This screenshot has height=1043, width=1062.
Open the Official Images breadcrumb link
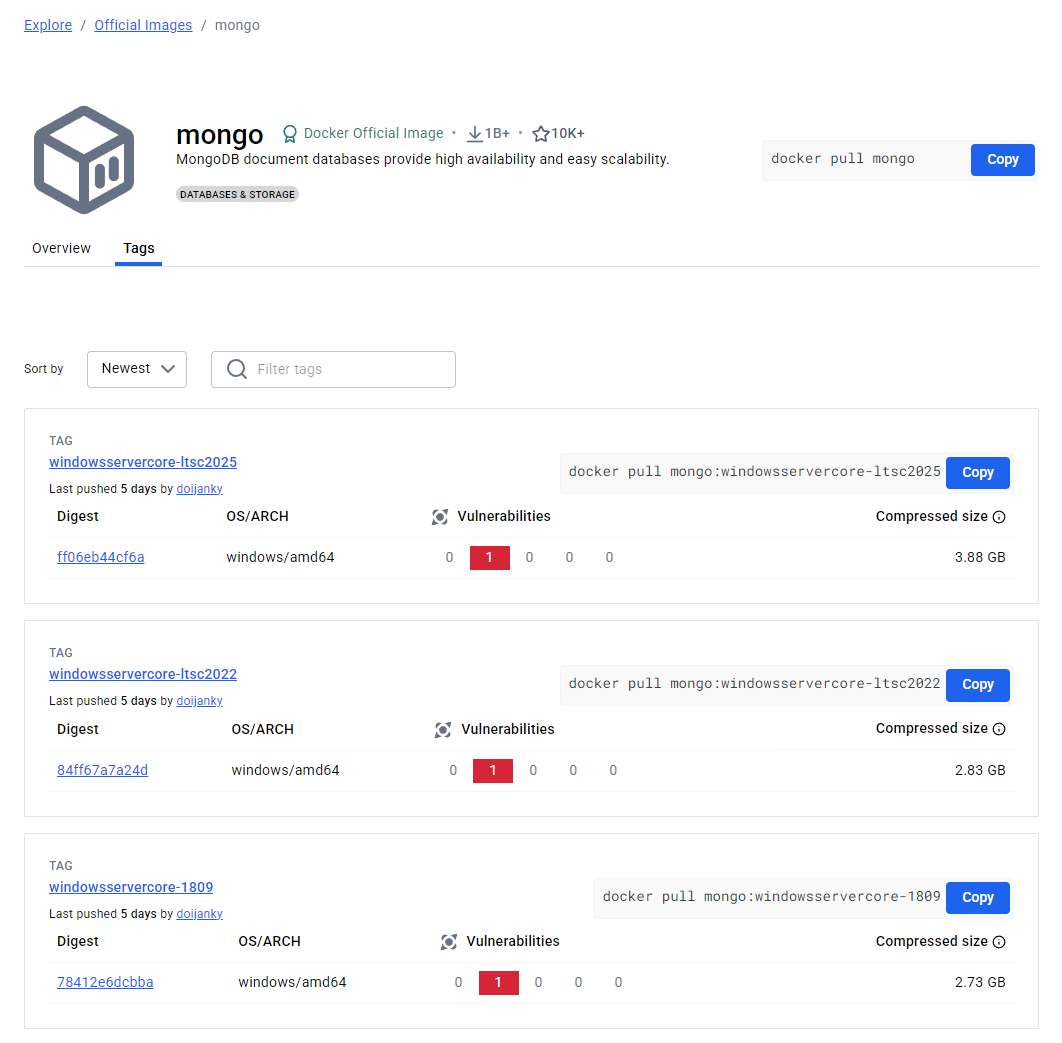tap(142, 24)
